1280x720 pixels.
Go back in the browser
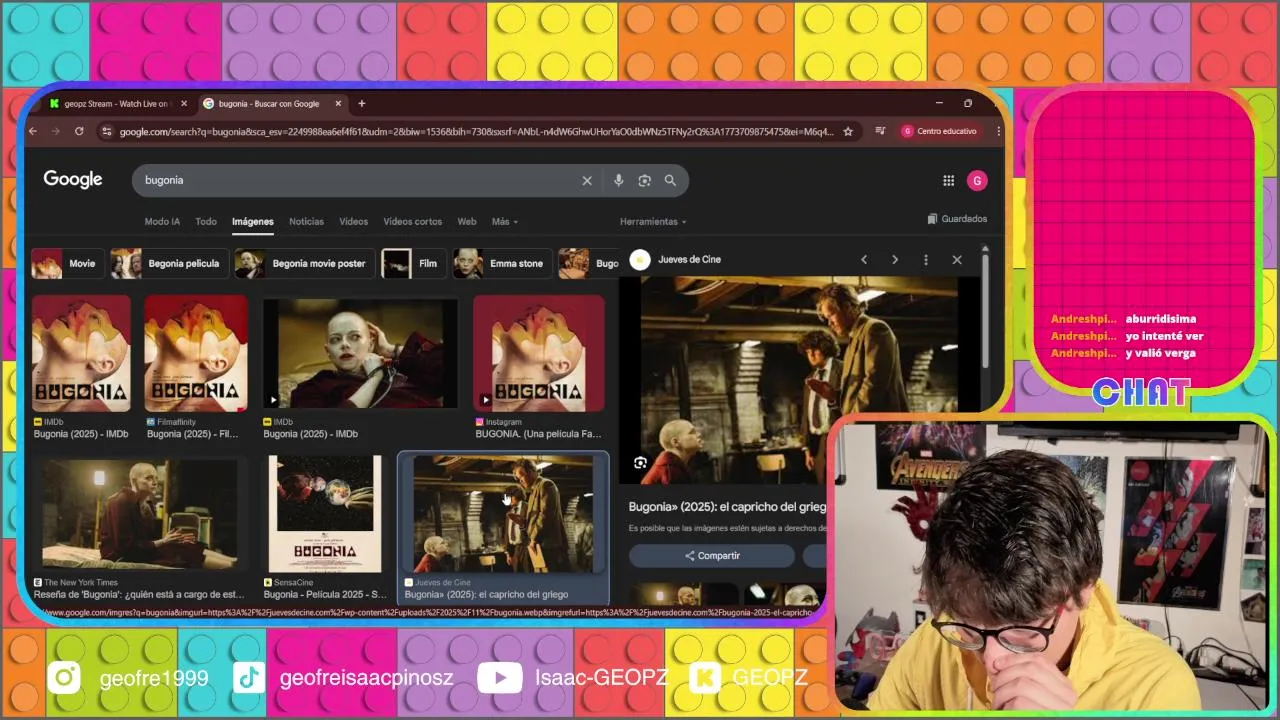(x=33, y=131)
